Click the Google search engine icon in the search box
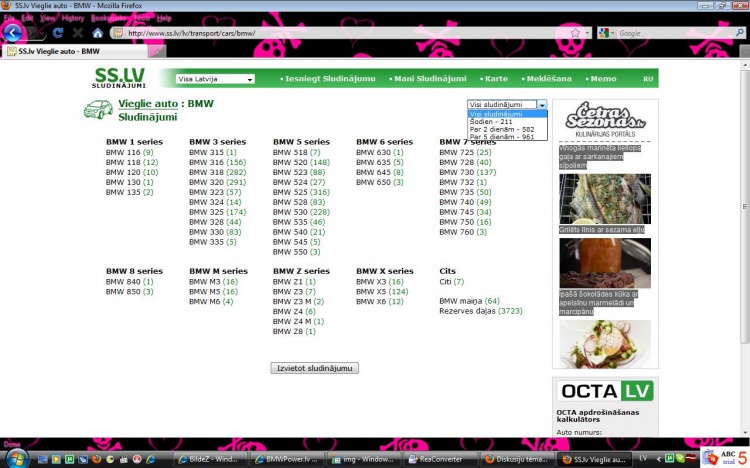 coord(604,33)
